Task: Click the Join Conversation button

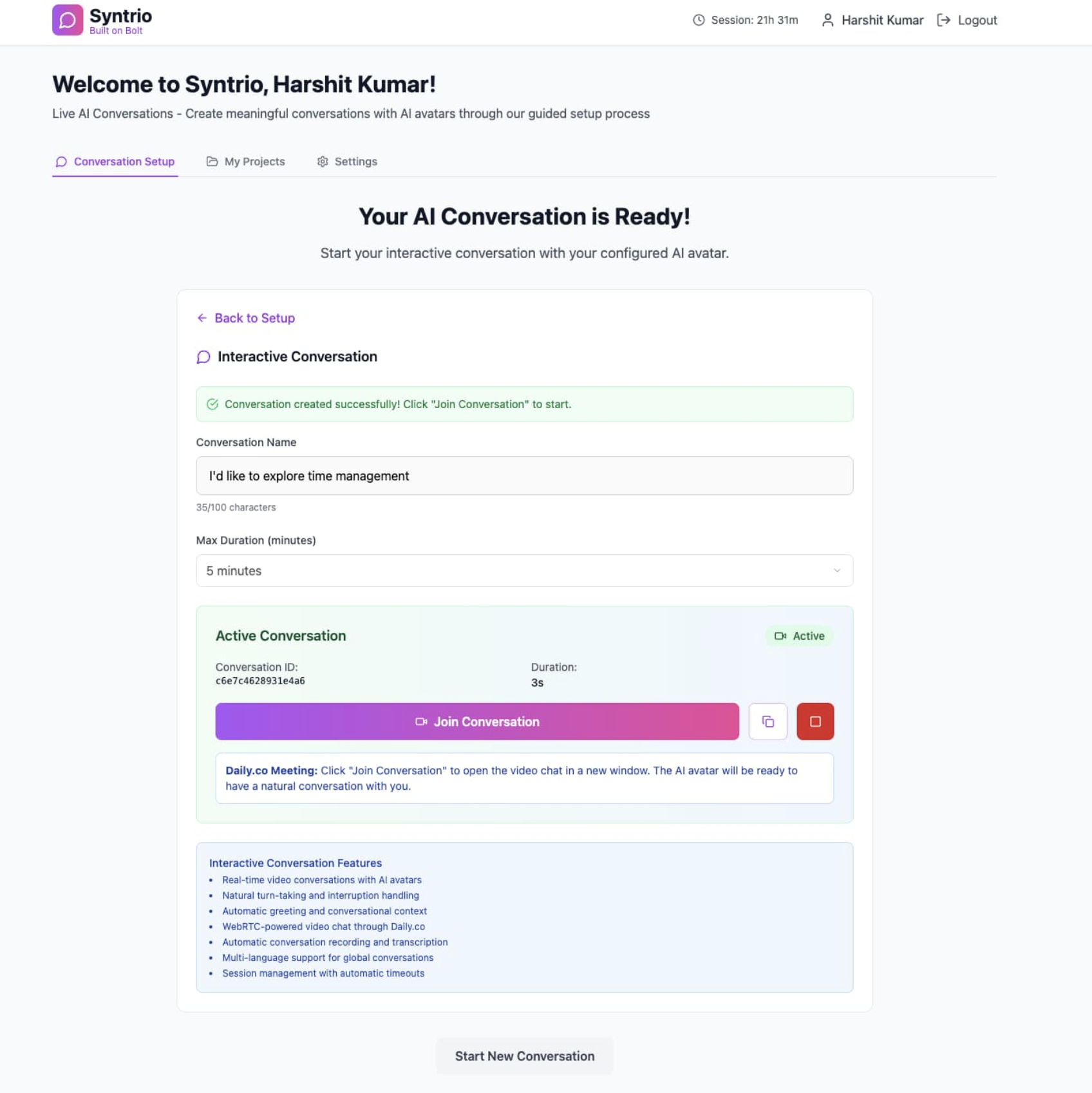Action: (477, 722)
